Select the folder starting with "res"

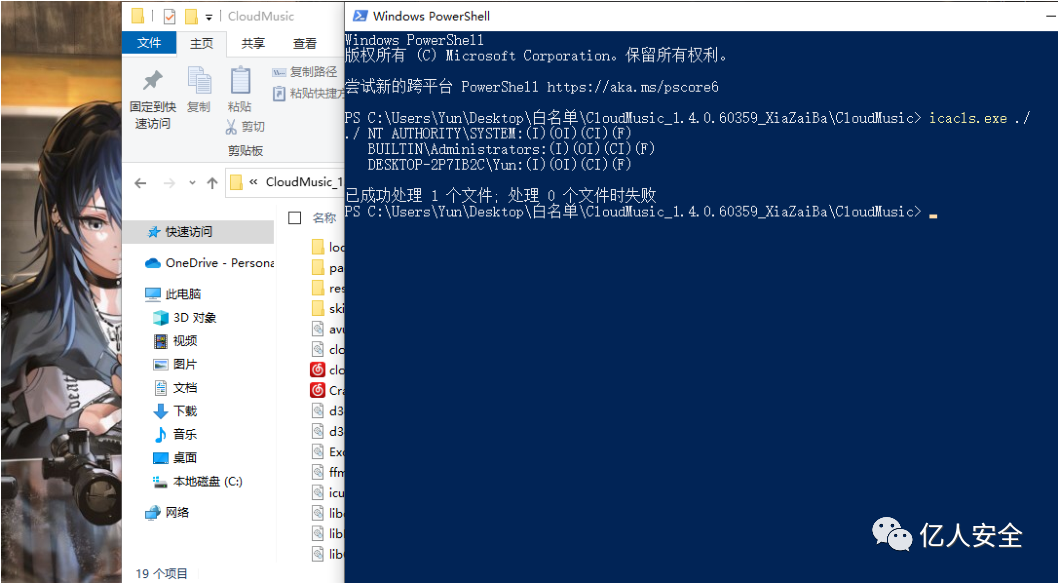tap(328, 289)
